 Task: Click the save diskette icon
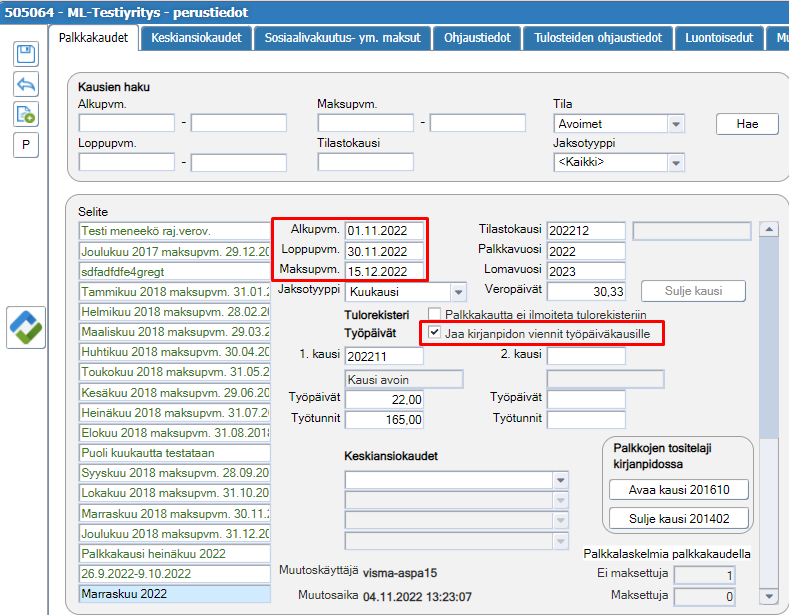pyautogui.click(x=26, y=54)
